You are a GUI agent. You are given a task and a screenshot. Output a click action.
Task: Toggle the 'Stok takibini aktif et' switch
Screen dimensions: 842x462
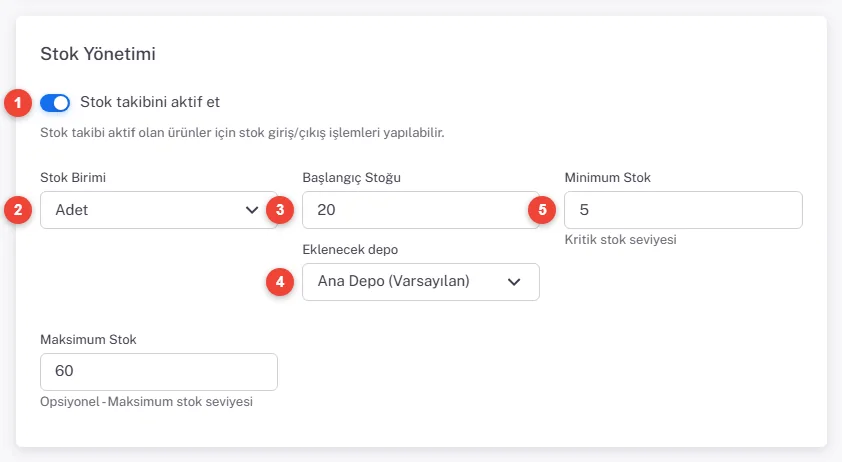[x=55, y=103]
